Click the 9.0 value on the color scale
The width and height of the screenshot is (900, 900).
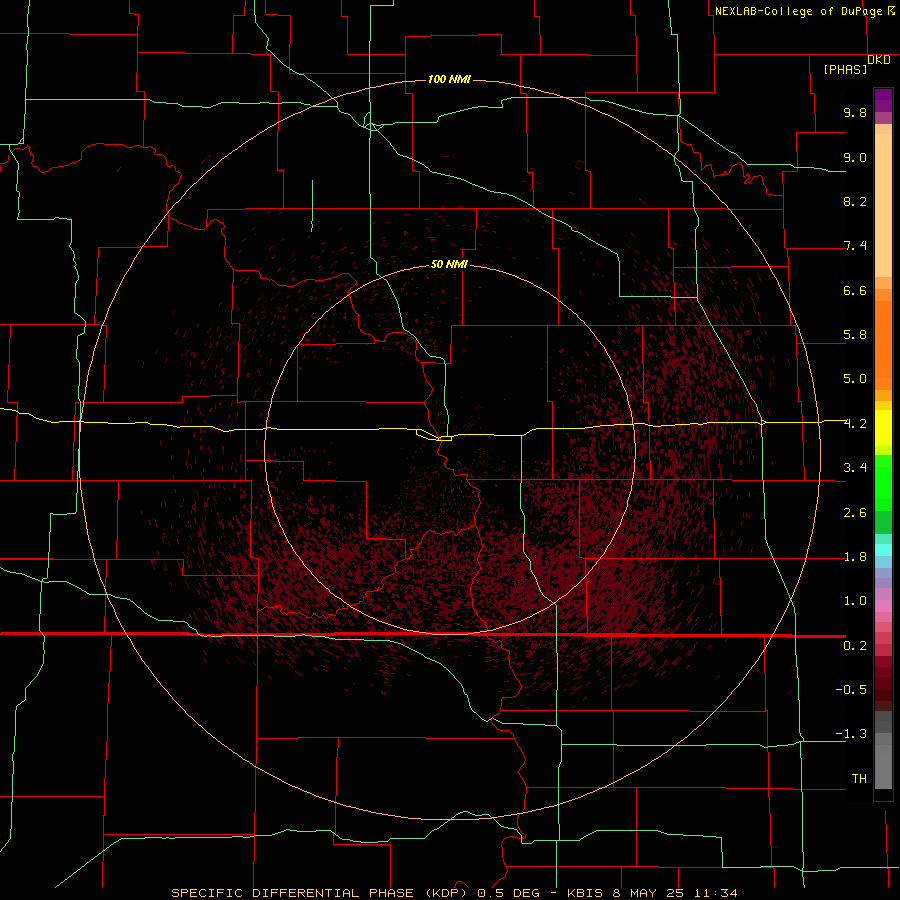point(855,157)
